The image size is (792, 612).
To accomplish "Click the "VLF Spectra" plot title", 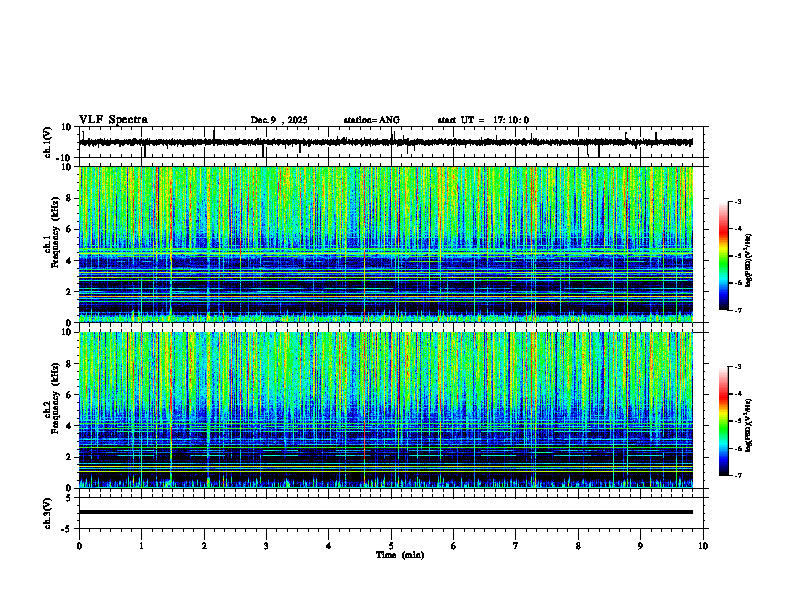I will point(113,120).
